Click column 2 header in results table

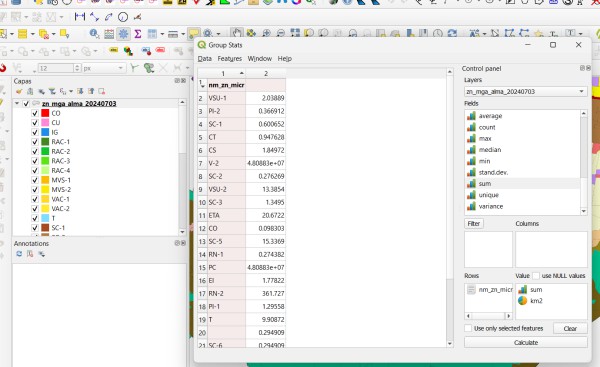pos(266,73)
